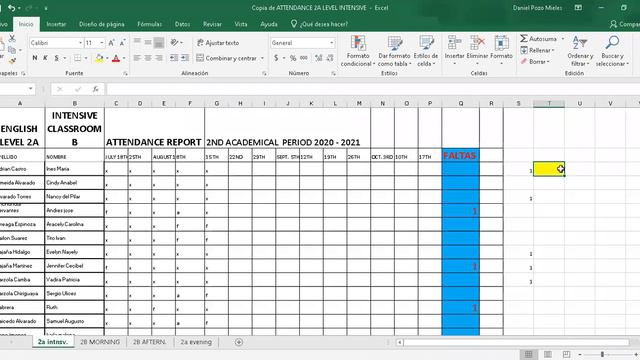
Task: Increase the cell indent
Action: [185, 58]
